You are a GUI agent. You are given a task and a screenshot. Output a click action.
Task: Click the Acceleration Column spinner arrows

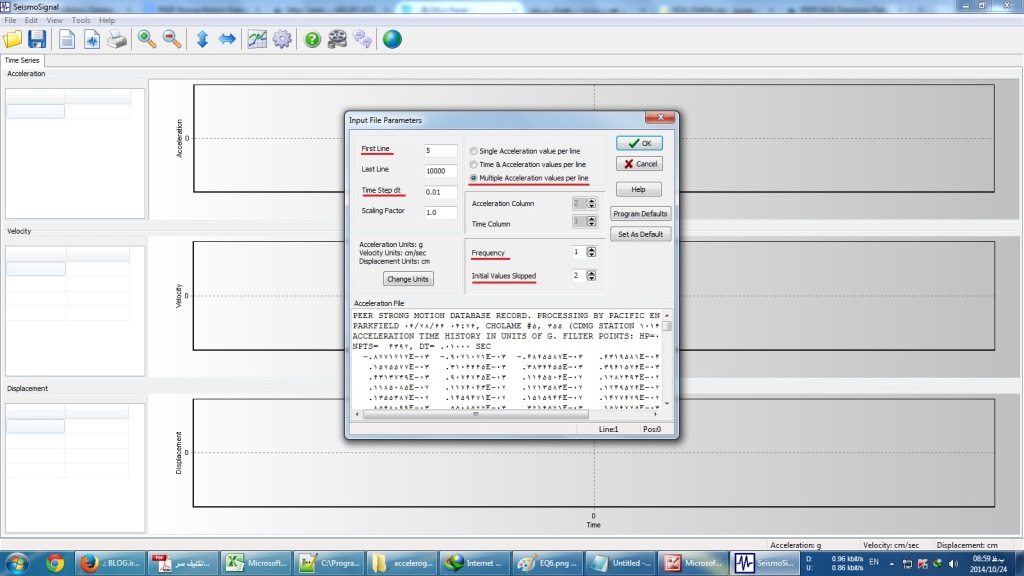[x=594, y=203]
